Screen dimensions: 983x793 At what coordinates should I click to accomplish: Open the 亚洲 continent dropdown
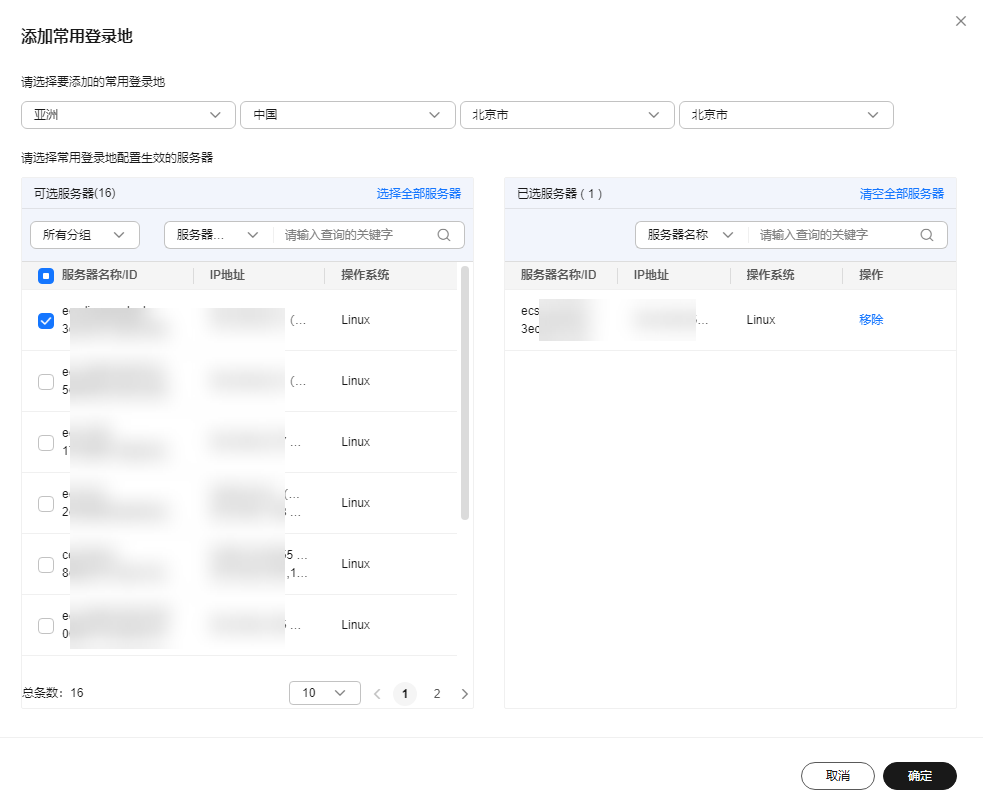[128, 115]
